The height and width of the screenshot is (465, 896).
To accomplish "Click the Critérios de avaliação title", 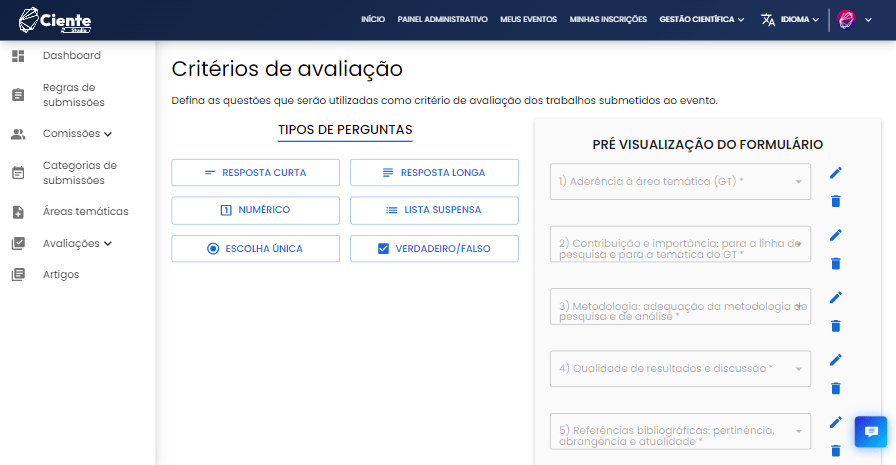I will click(x=287, y=69).
